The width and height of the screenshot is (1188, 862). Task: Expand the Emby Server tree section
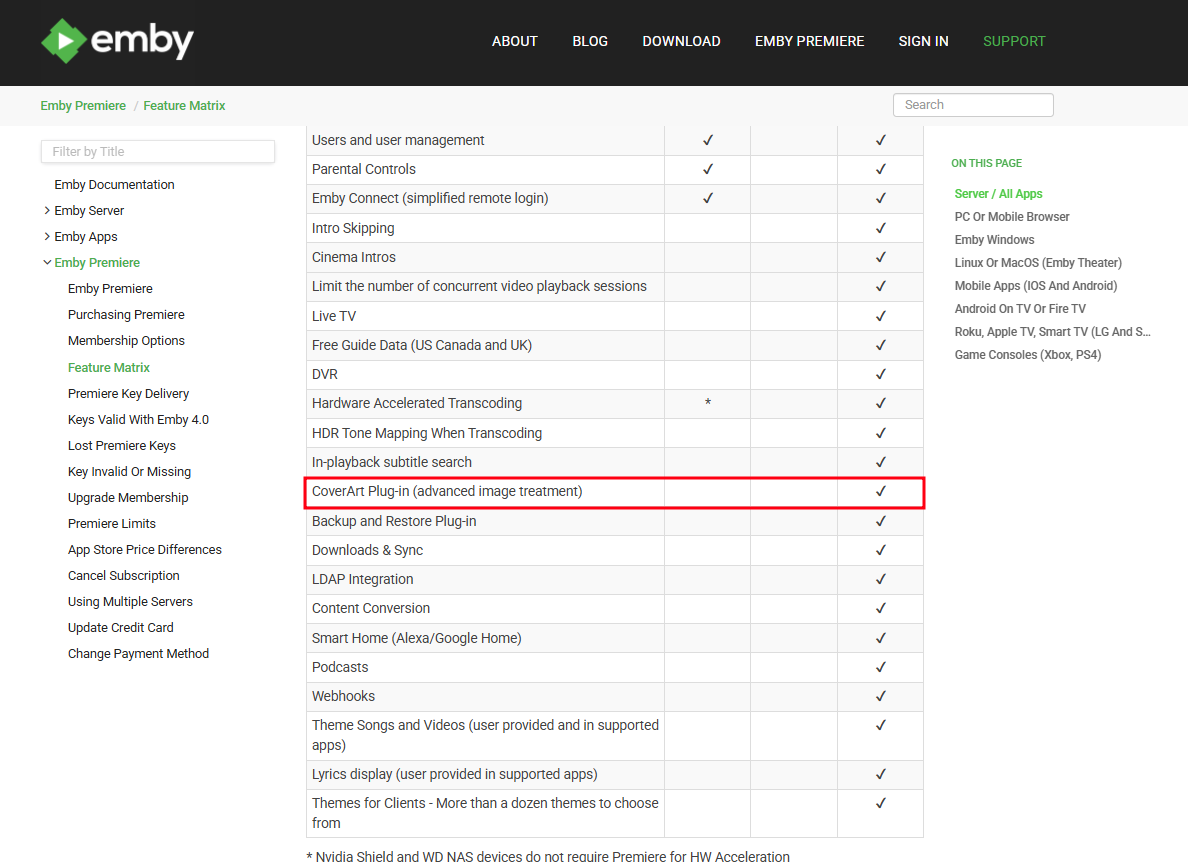47,211
